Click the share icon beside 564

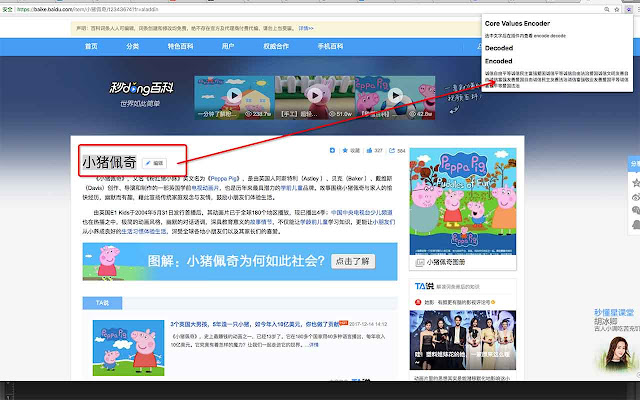[x=392, y=151]
